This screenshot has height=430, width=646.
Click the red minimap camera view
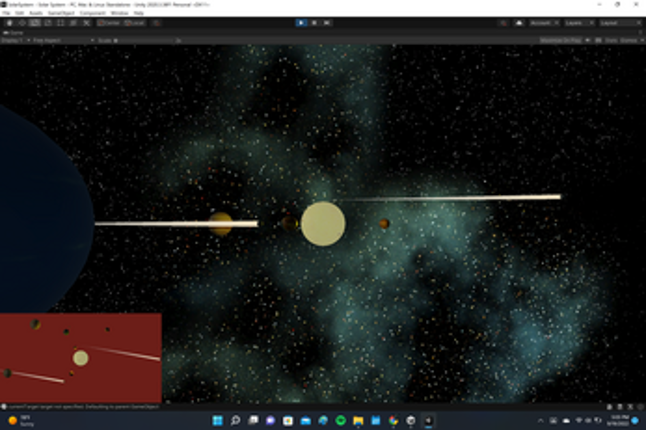pyautogui.click(x=81, y=358)
